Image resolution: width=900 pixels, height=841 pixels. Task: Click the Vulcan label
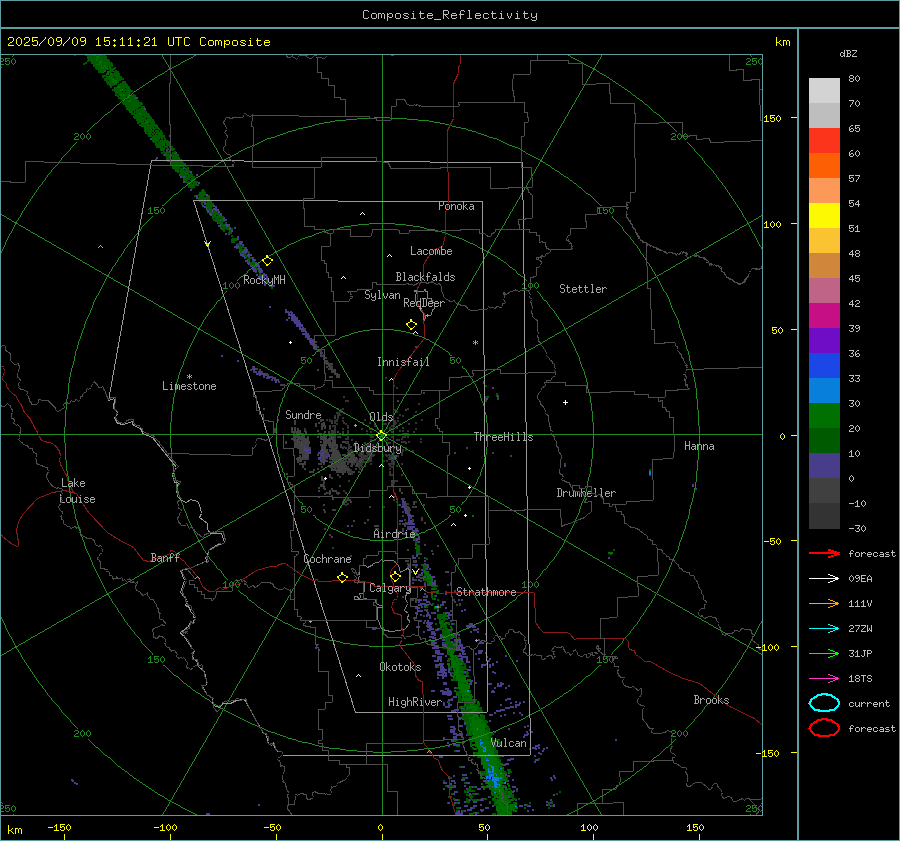click(x=508, y=743)
